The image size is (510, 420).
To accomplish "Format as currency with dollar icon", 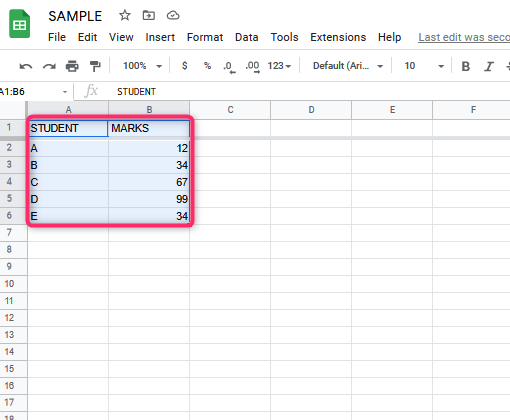I will (x=184, y=66).
